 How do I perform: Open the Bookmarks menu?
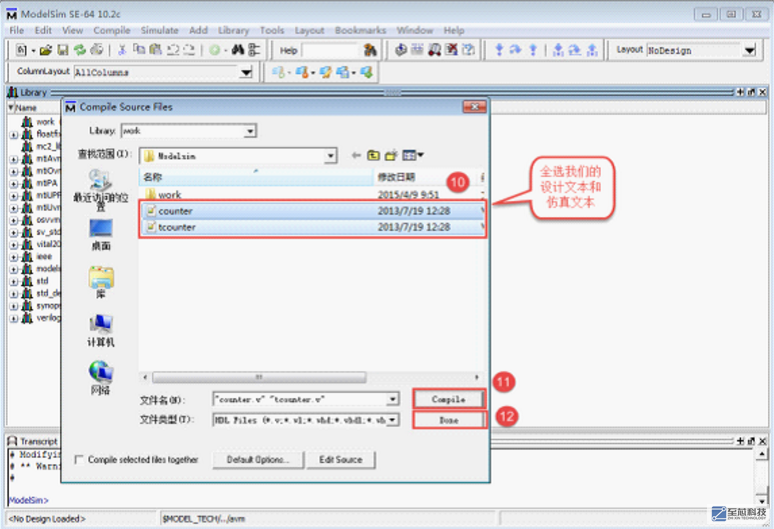point(360,31)
